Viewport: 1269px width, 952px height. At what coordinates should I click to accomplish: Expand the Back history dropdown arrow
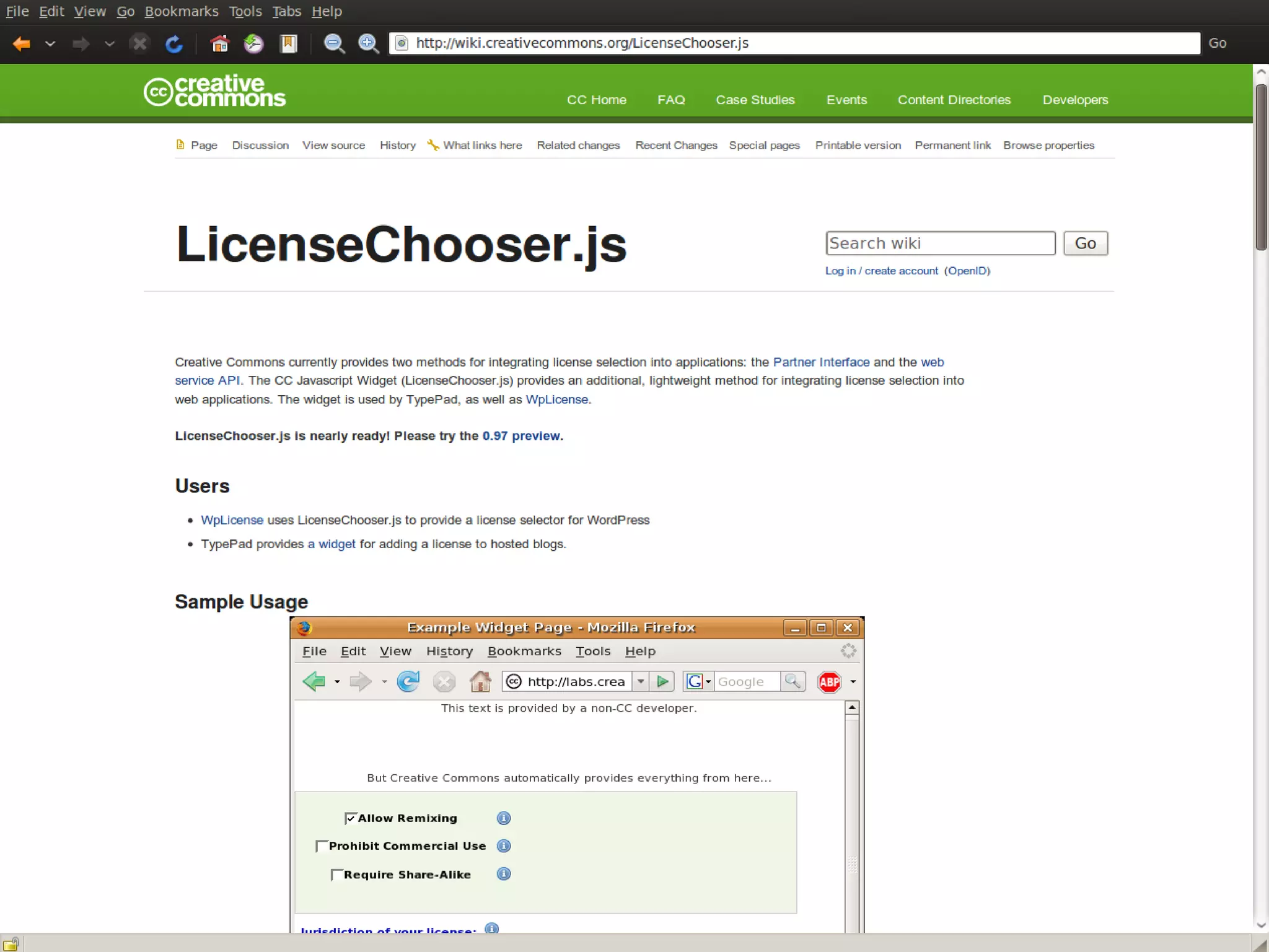tap(50, 43)
